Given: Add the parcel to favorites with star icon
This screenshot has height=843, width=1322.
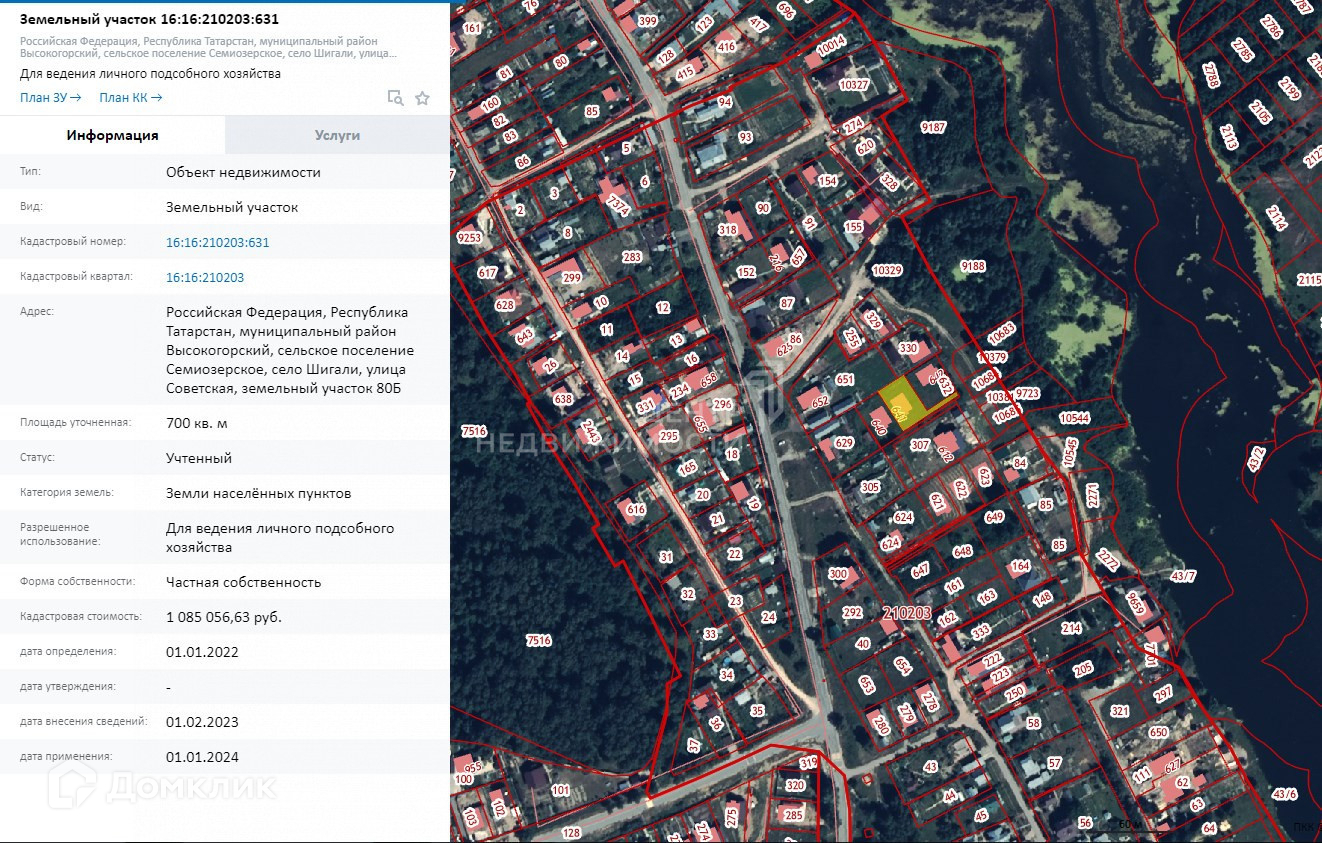Looking at the screenshot, I should [422, 98].
